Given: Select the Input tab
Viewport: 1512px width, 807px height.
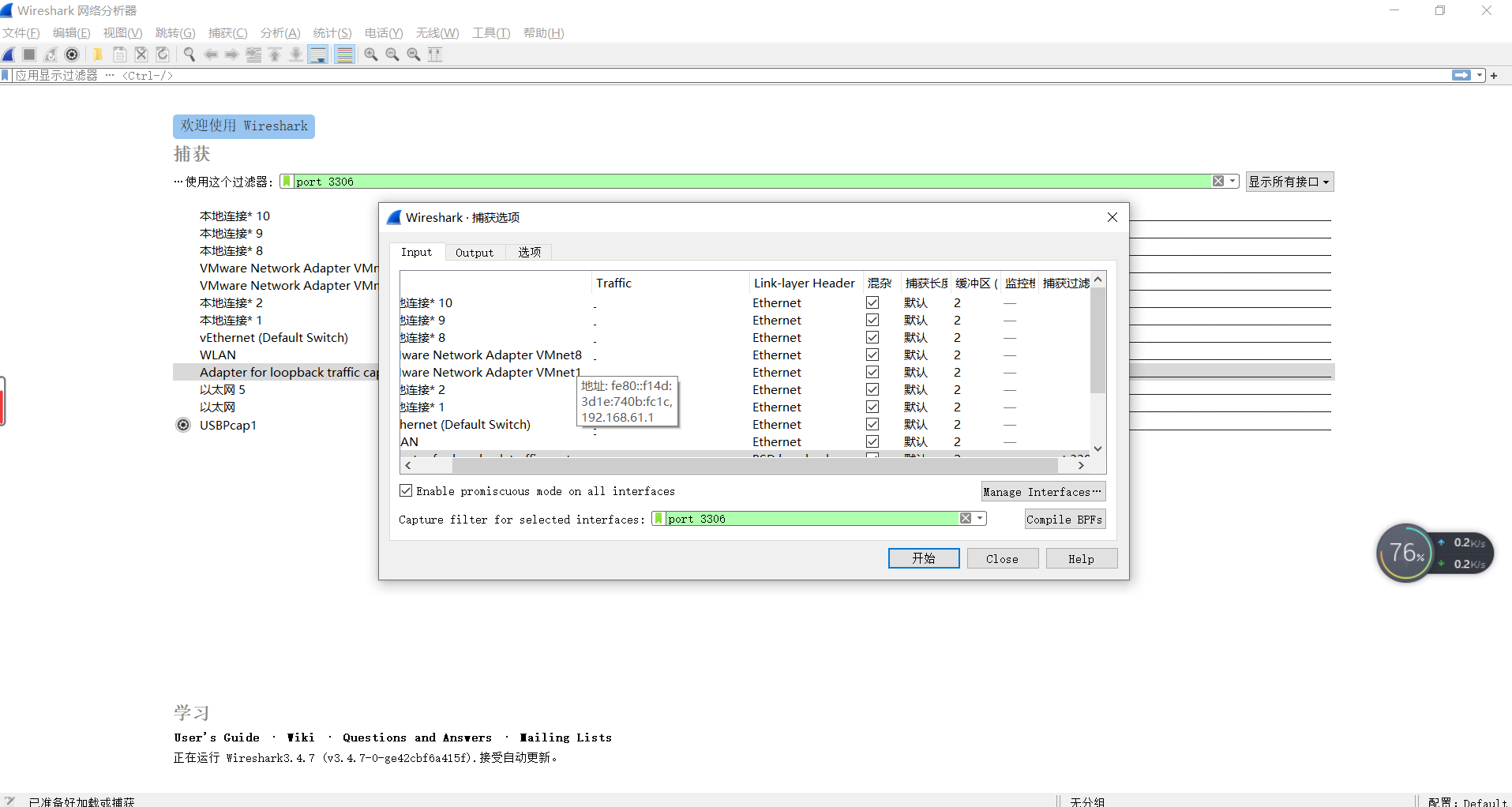Looking at the screenshot, I should click(416, 252).
